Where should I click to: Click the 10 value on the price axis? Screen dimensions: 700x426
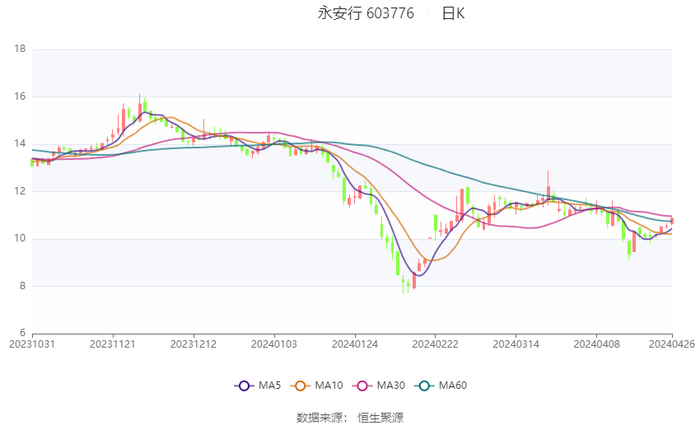coord(20,239)
